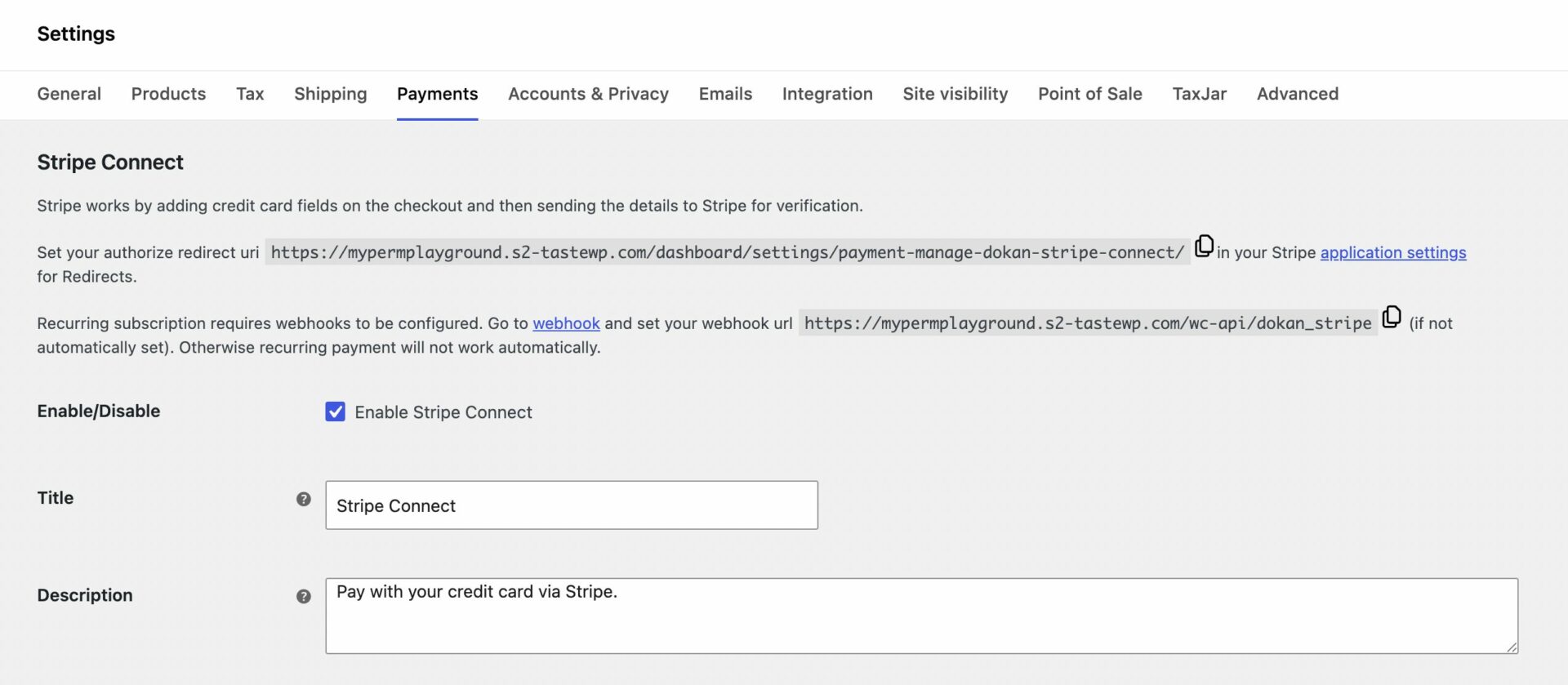Click the Enable/Disable row label
1568x685 pixels.
click(99, 411)
